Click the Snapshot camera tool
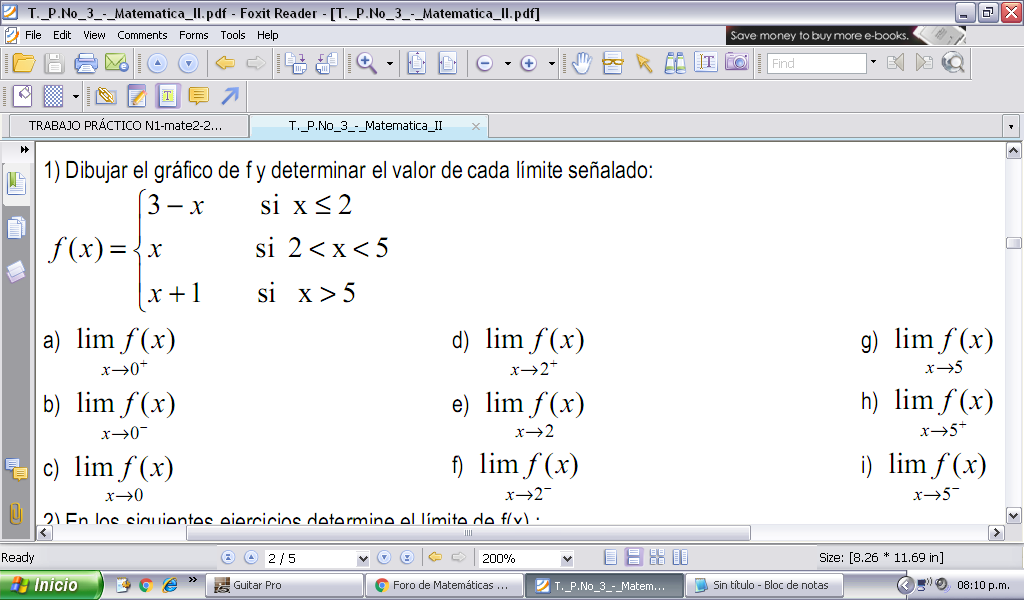The width and height of the screenshot is (1024, 600). (x=737, y=63)
